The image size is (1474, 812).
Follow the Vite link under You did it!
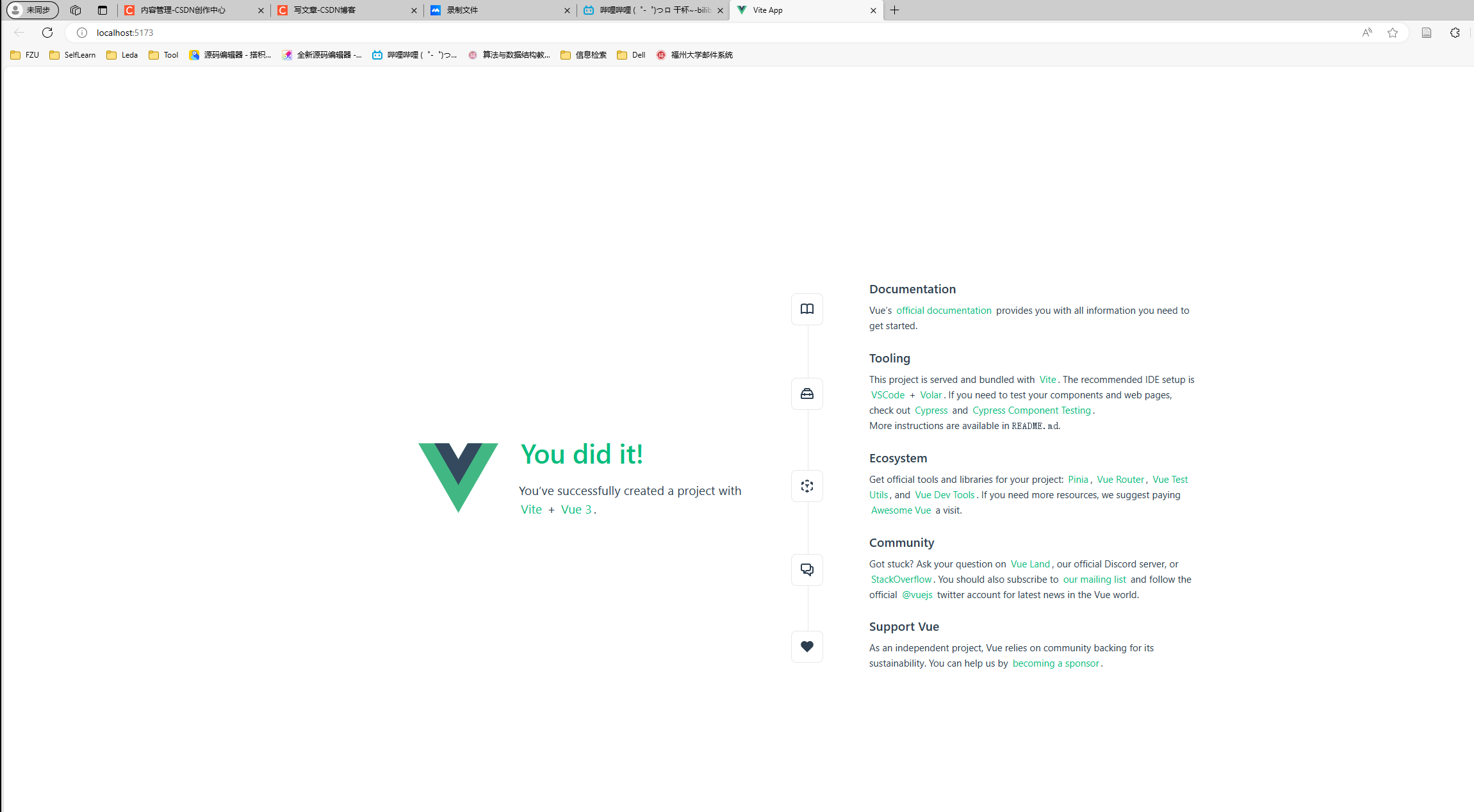pyautogui.click(x=531, y=510)
